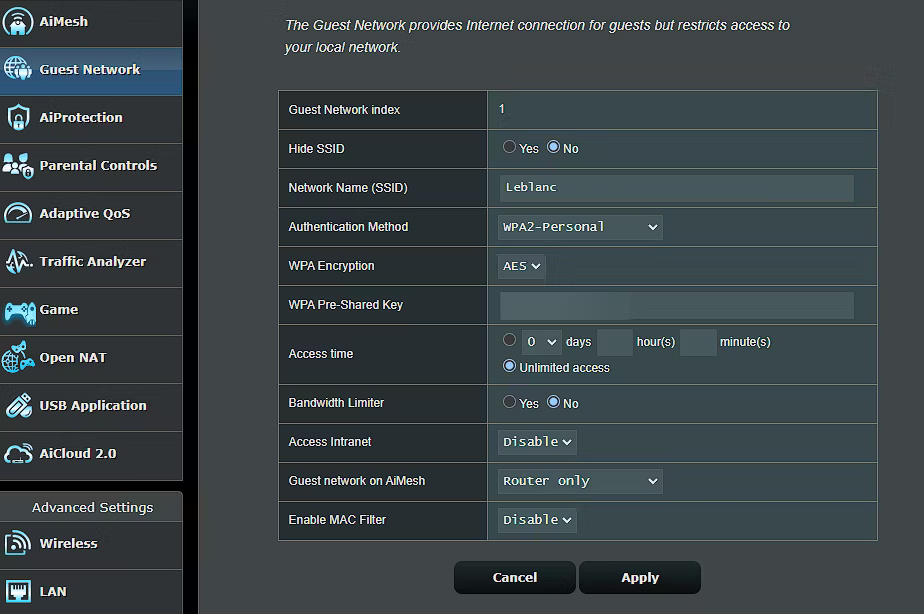924x614 pixels.
Task: Enable the Bandwidth Limiter
Action: [509, 403]
